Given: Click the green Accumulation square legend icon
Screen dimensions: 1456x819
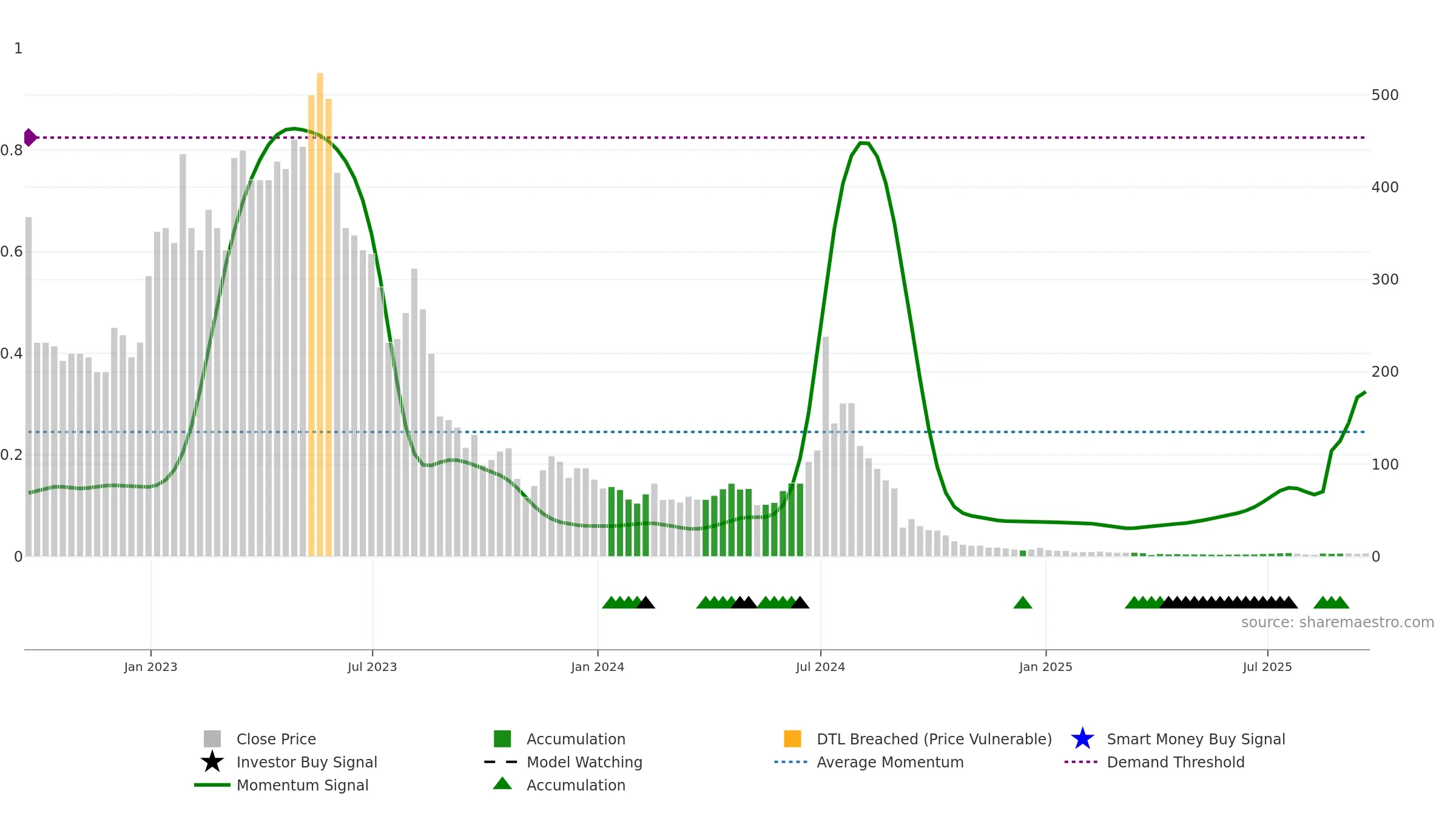Looking at the screenshot, I should click(x=502, y=738).
